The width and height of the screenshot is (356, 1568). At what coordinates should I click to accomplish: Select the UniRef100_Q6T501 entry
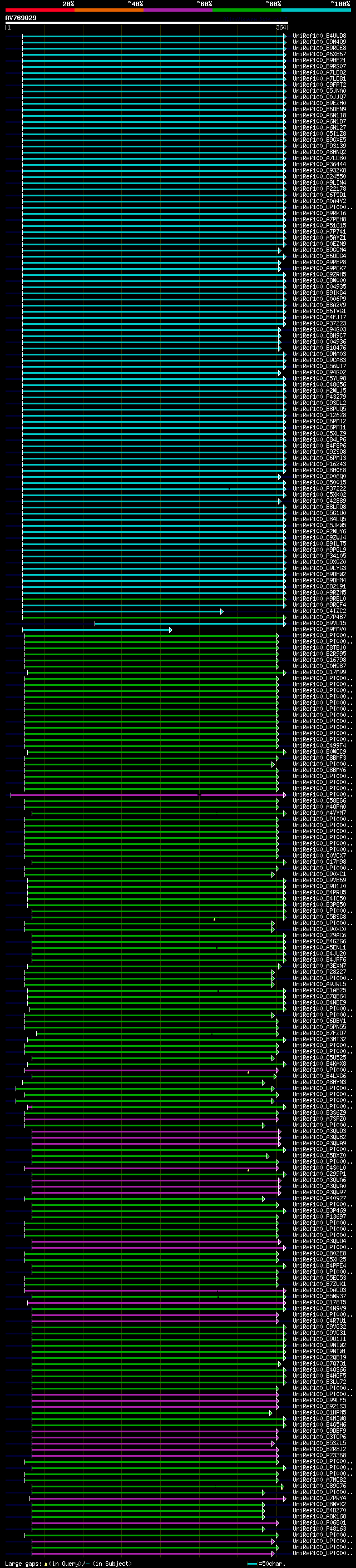pos(319,195)
